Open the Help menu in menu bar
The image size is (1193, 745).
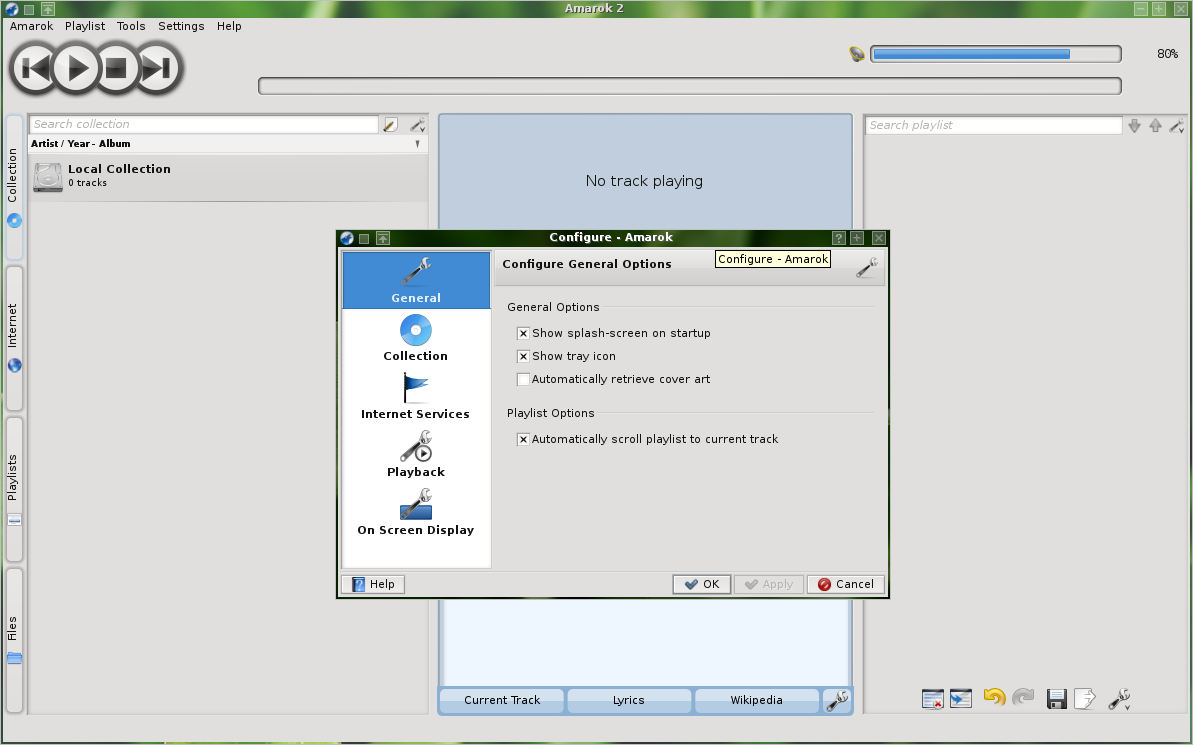pos(229,26)
